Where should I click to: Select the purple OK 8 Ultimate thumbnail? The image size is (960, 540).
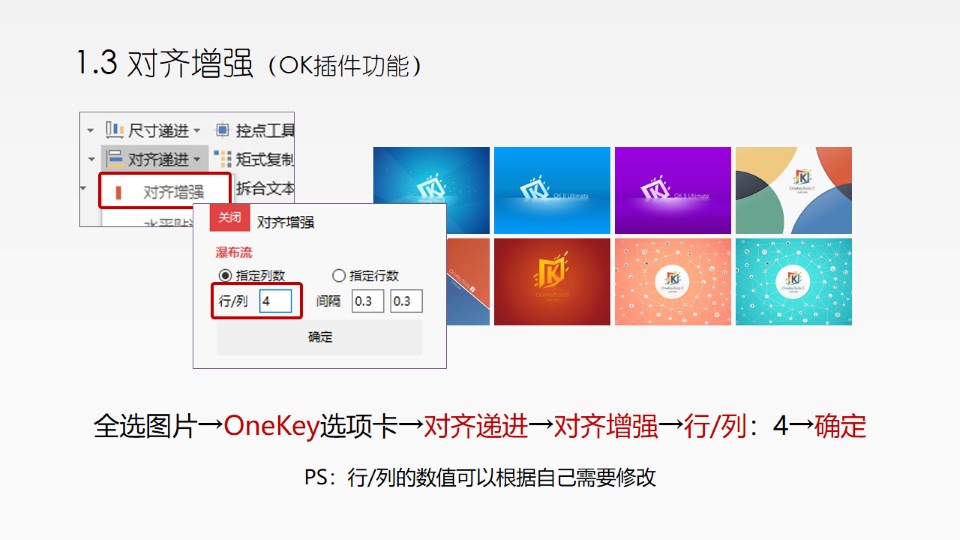673,190
